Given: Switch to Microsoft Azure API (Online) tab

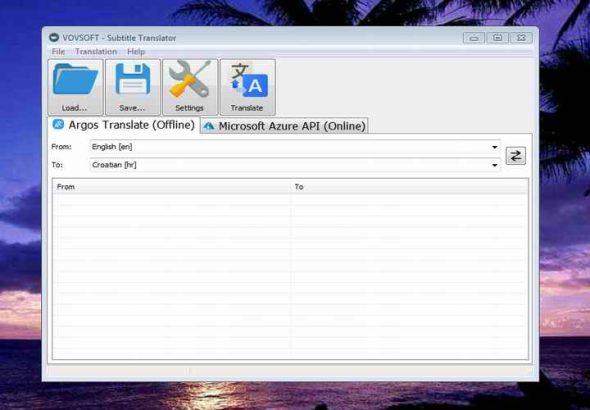Looking at the screenshot, I should tap(284, 126).
